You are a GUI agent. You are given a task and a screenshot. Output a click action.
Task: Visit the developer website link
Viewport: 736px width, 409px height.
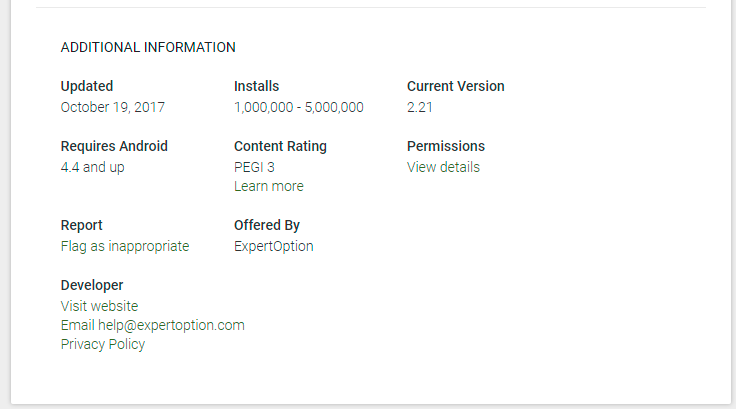coord(100,306)
